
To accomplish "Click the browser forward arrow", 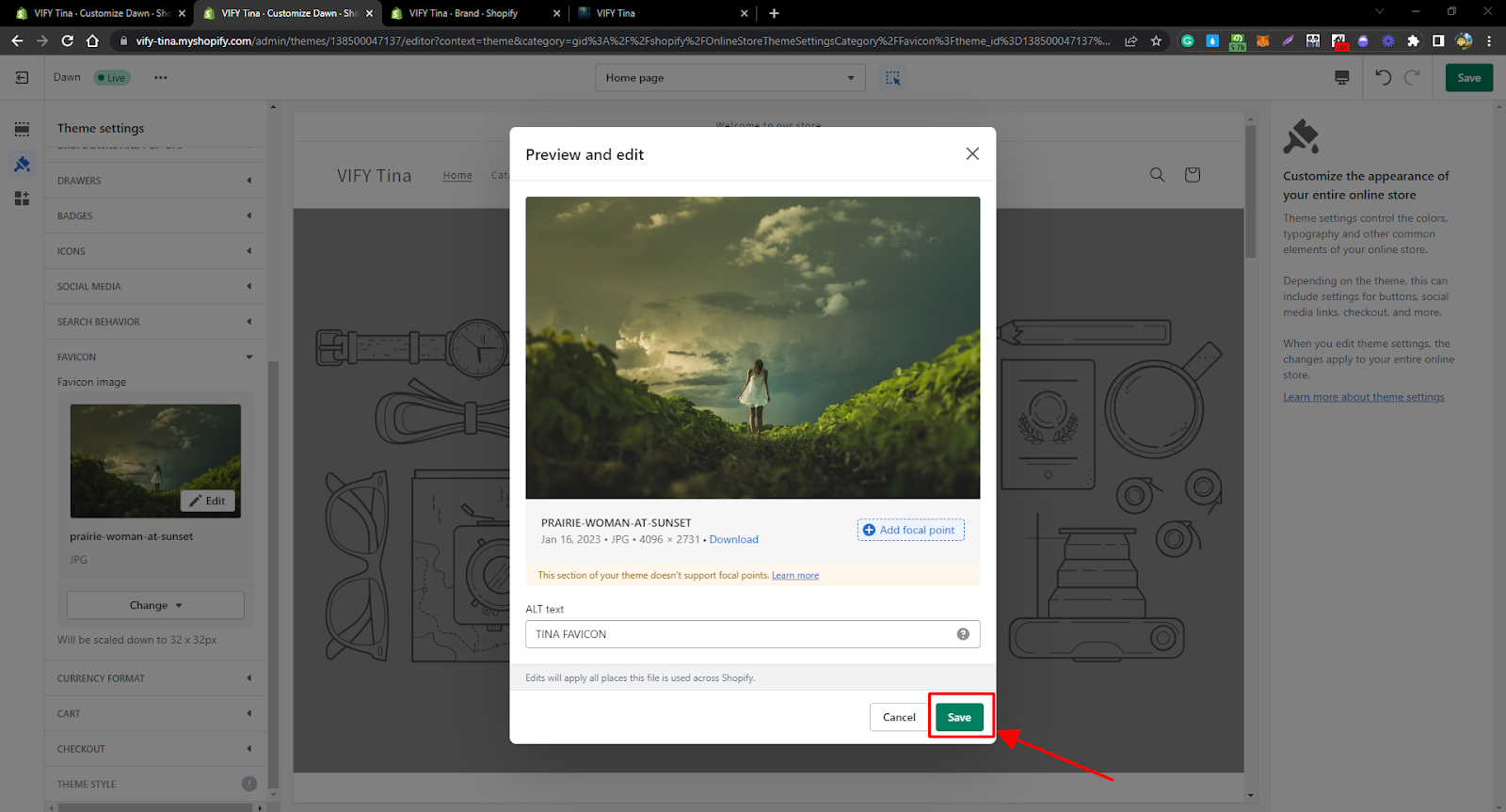I will click(x=42, y=41).
